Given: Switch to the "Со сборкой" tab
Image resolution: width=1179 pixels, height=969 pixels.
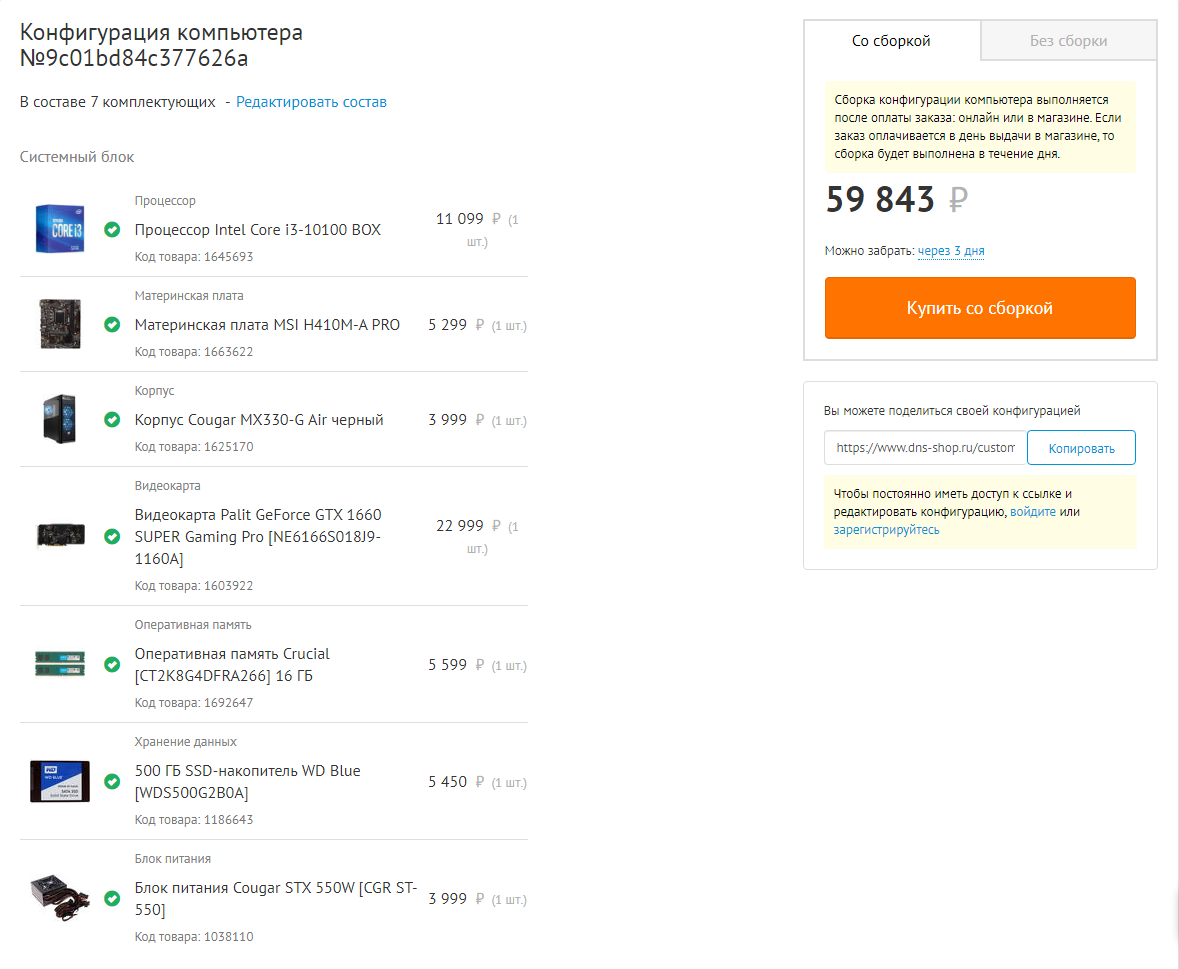Looking at the screenshot, I should (891, 41).
